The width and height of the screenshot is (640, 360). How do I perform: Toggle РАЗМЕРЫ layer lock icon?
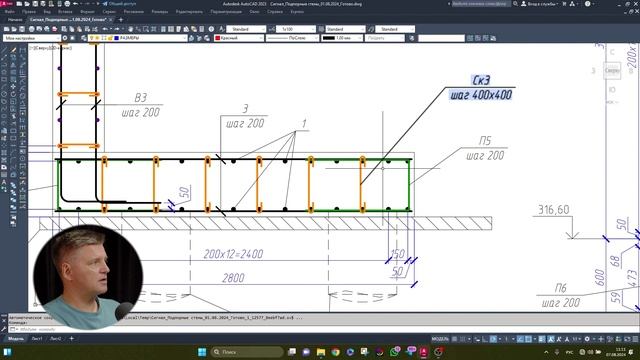click(110, 38)
